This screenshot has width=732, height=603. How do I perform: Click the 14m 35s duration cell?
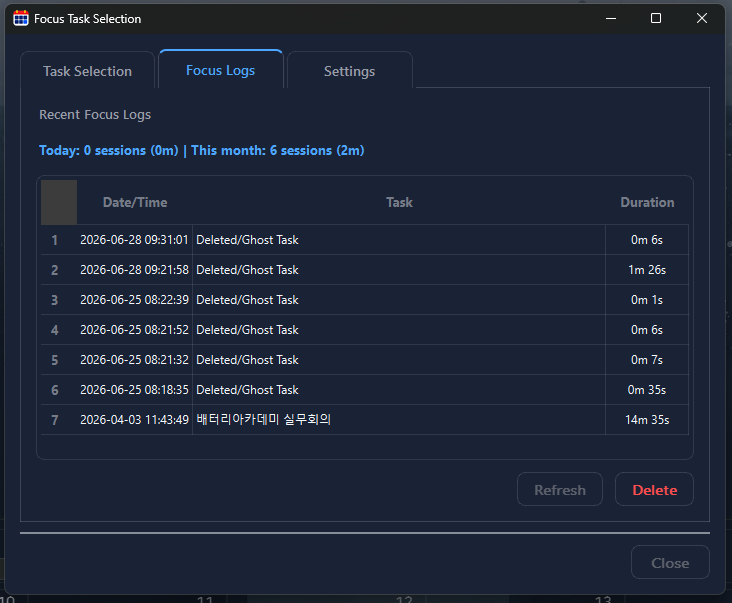point(647,420)
